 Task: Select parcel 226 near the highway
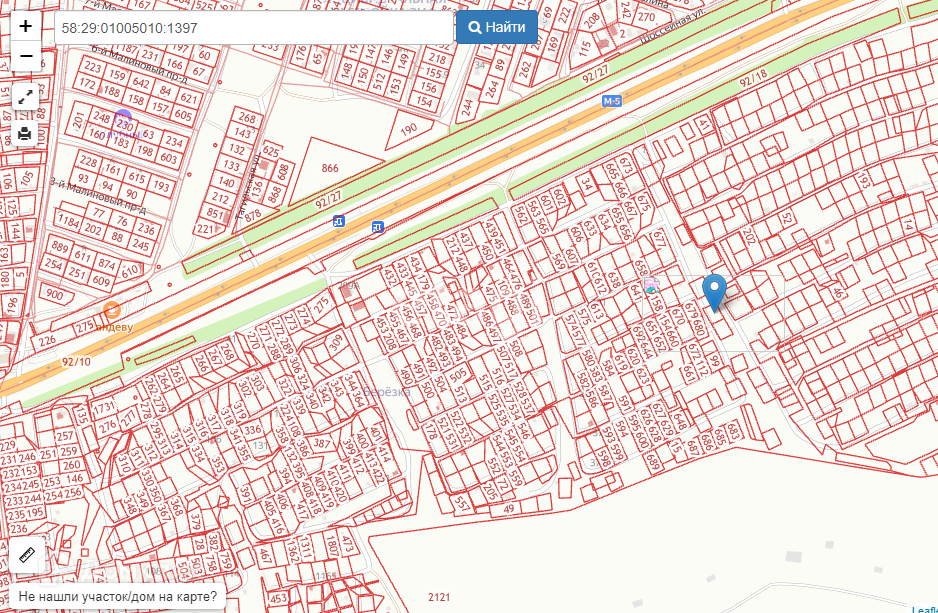47,341
